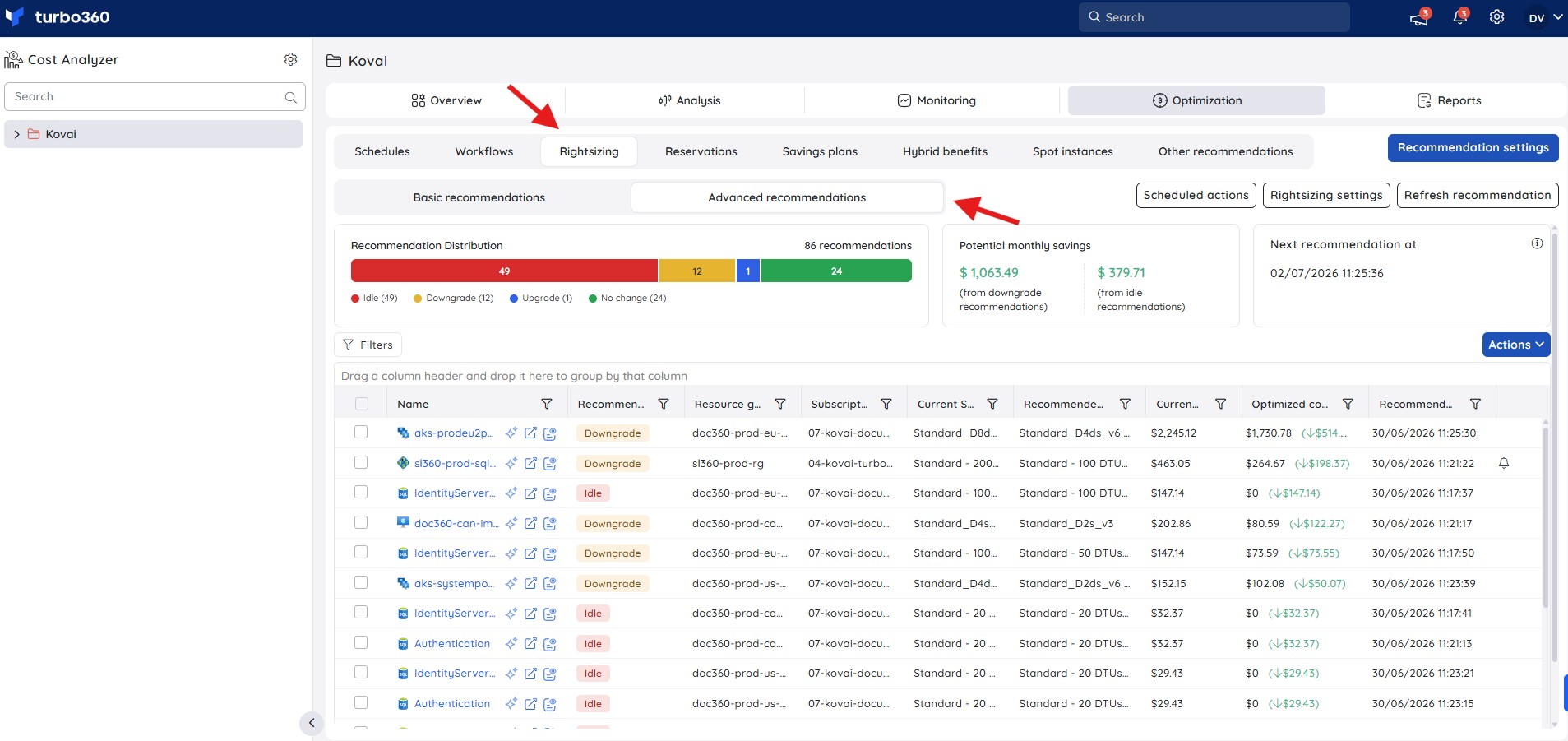Click the red Idle segment showing 49
The height and width of the screenshot is (741, 1568).
pos(504,271)
